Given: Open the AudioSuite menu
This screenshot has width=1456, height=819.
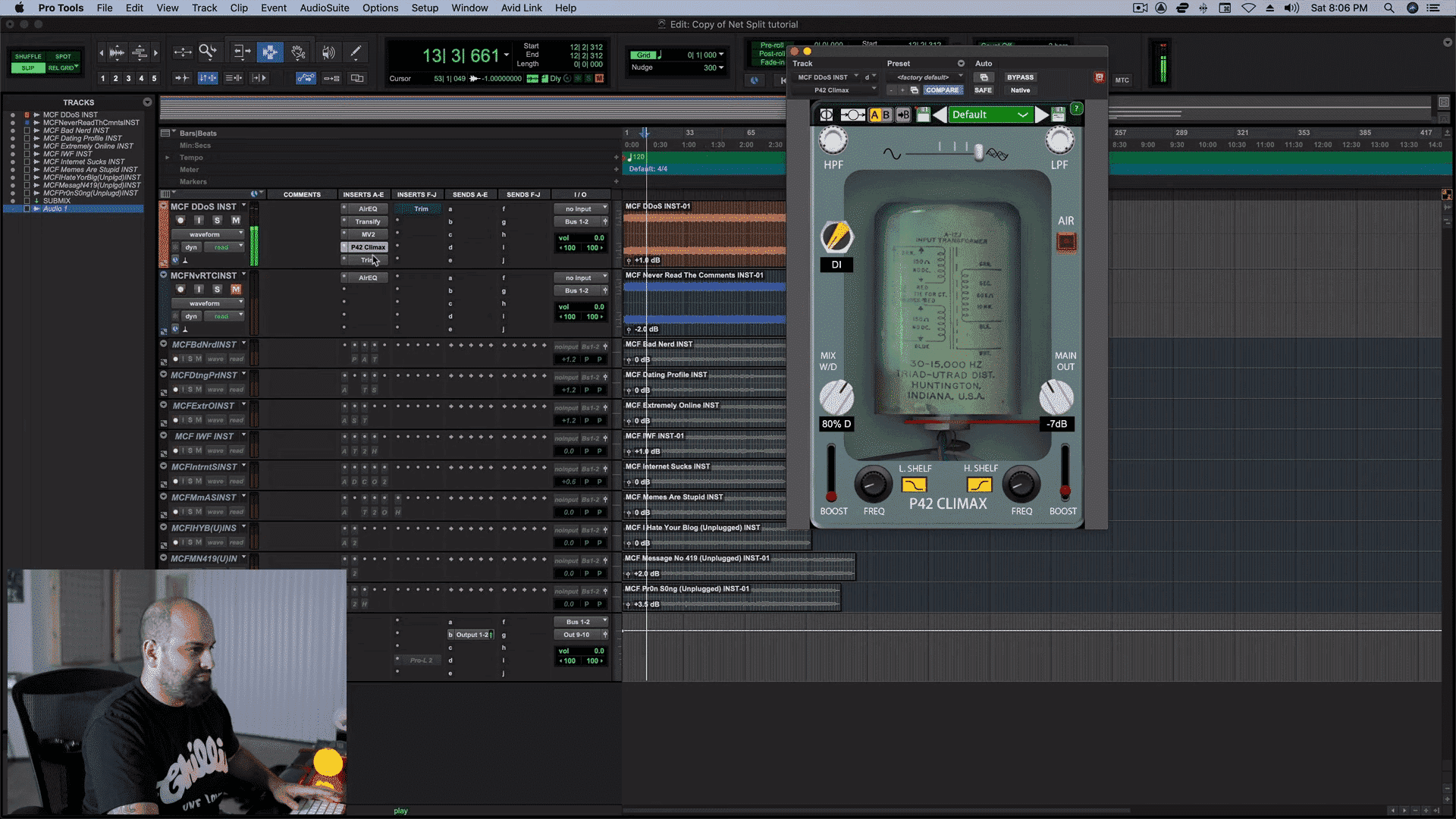Looking at the screenshot, I should [325, 8].
